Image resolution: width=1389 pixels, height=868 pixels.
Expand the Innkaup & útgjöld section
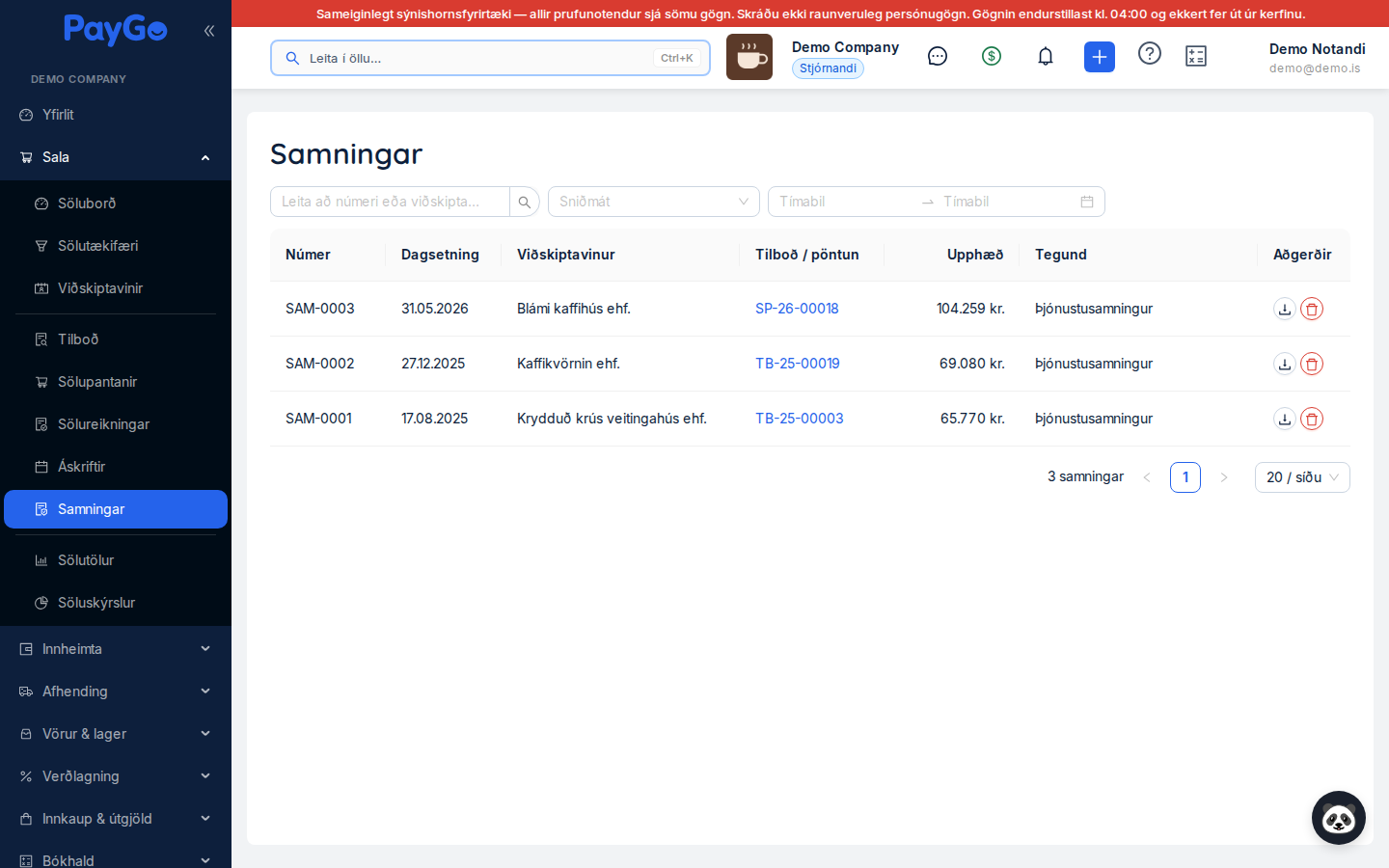point(116,819)
